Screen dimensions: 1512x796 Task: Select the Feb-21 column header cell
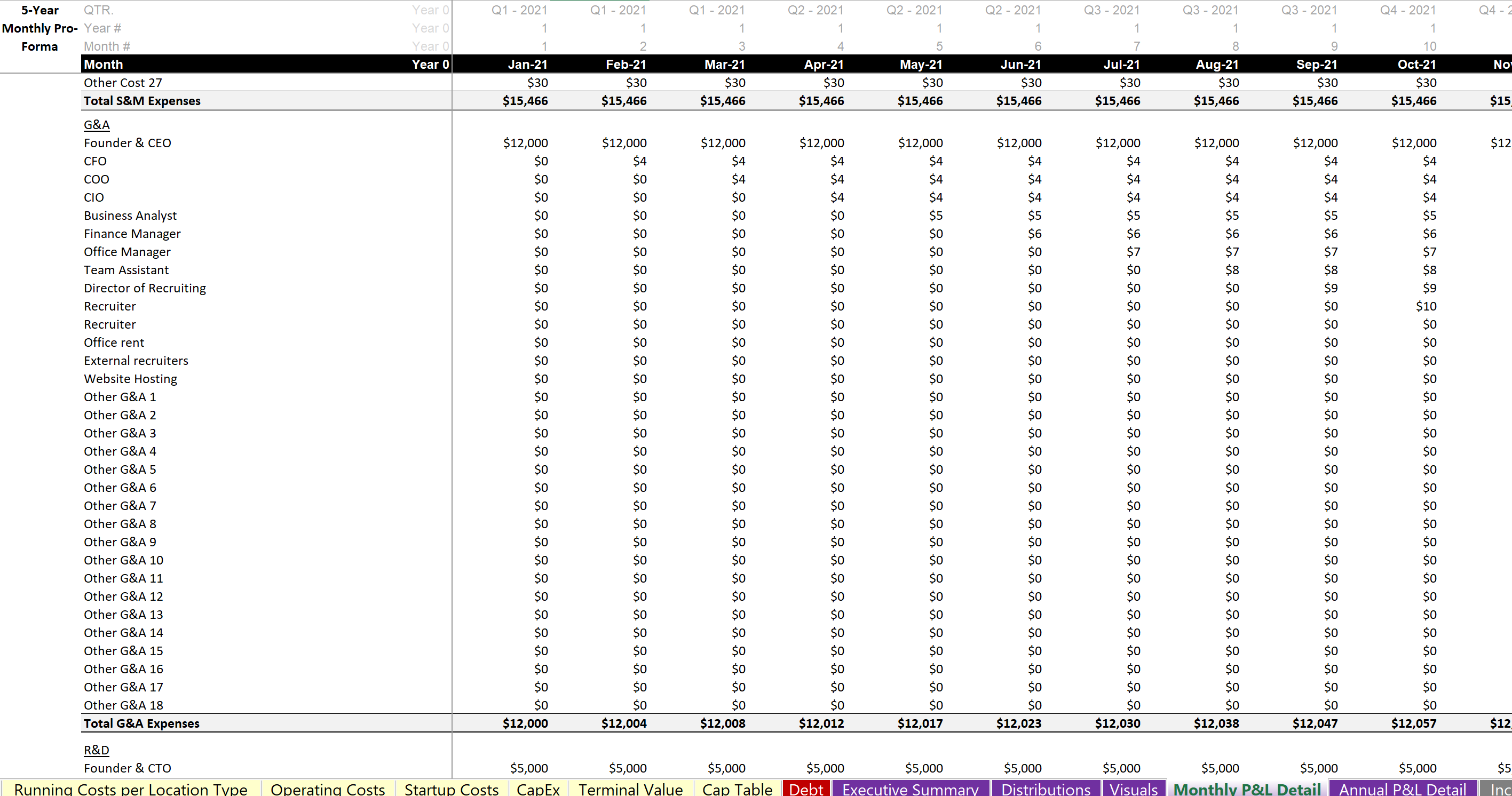click(626, 65)
